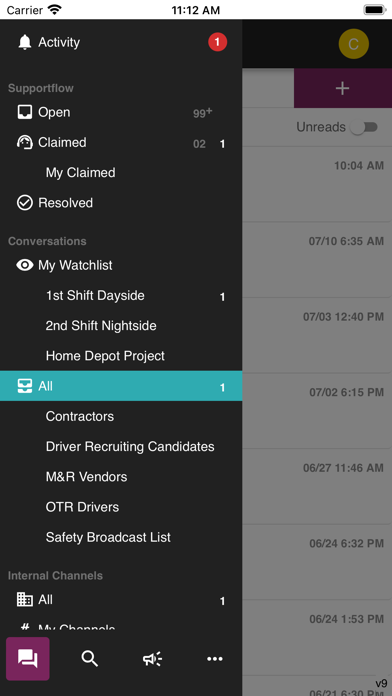
Task: Tap the unread count on 1st Shift Dayside
Action: 222,297
